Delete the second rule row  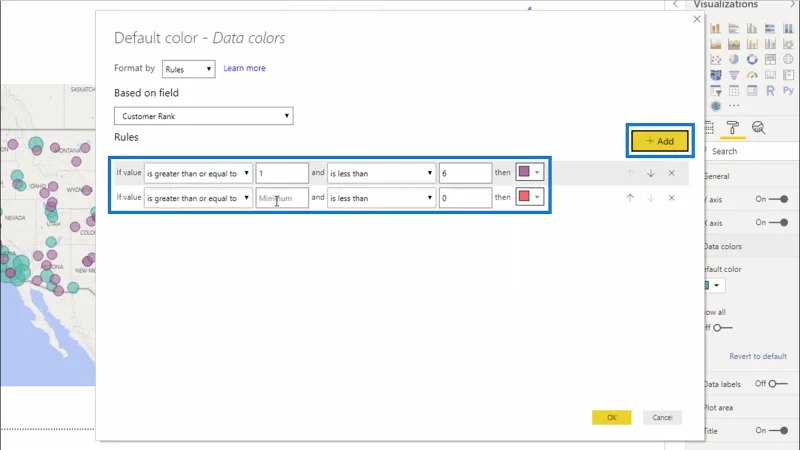coord(671,198)
